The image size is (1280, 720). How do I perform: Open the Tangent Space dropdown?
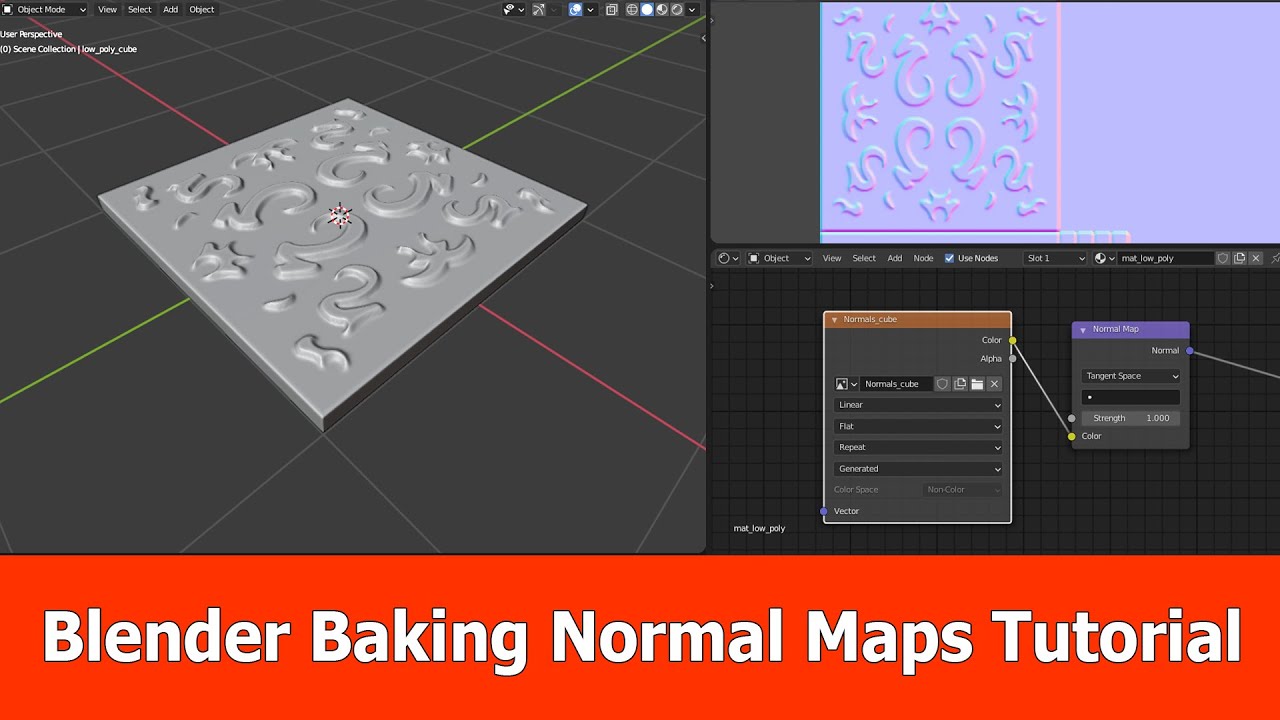[x=1130, y=375]
